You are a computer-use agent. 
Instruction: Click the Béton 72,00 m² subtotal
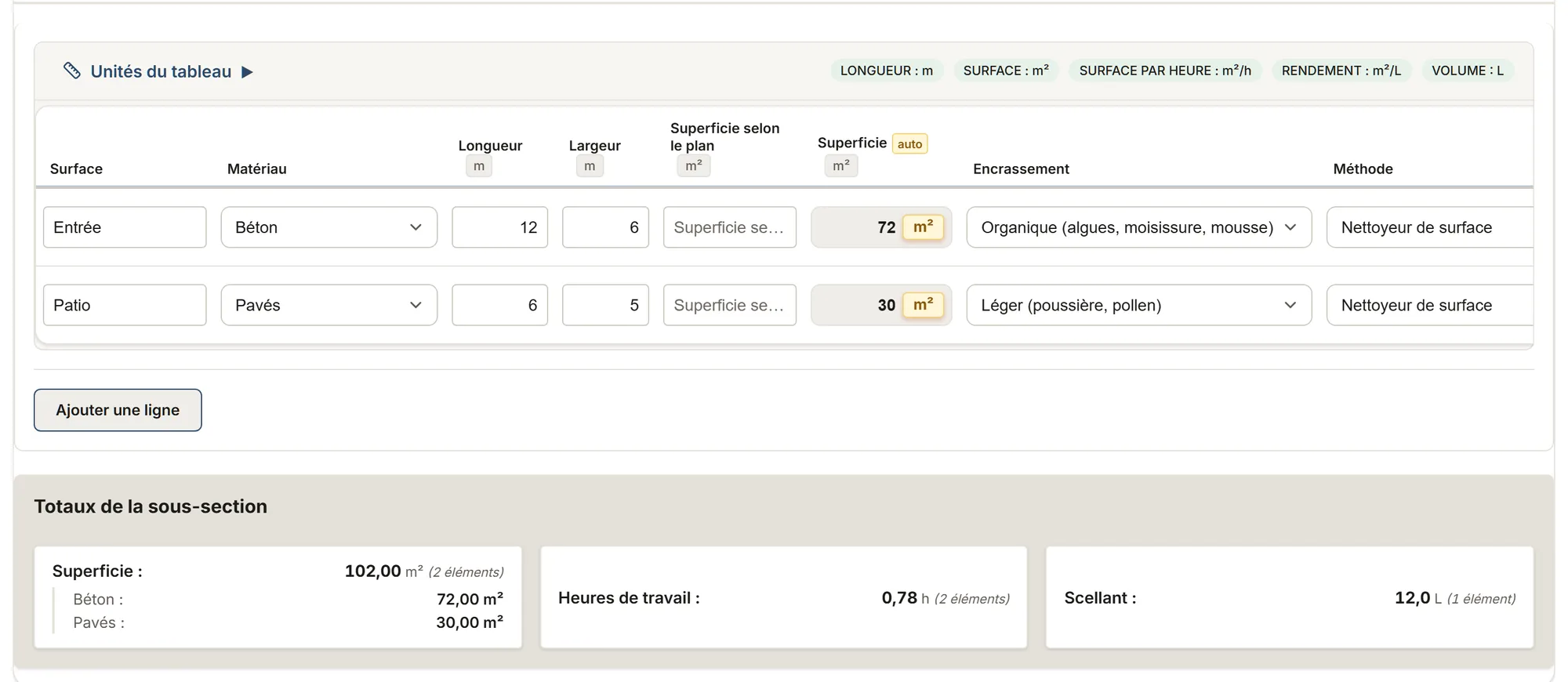(470, 600)
